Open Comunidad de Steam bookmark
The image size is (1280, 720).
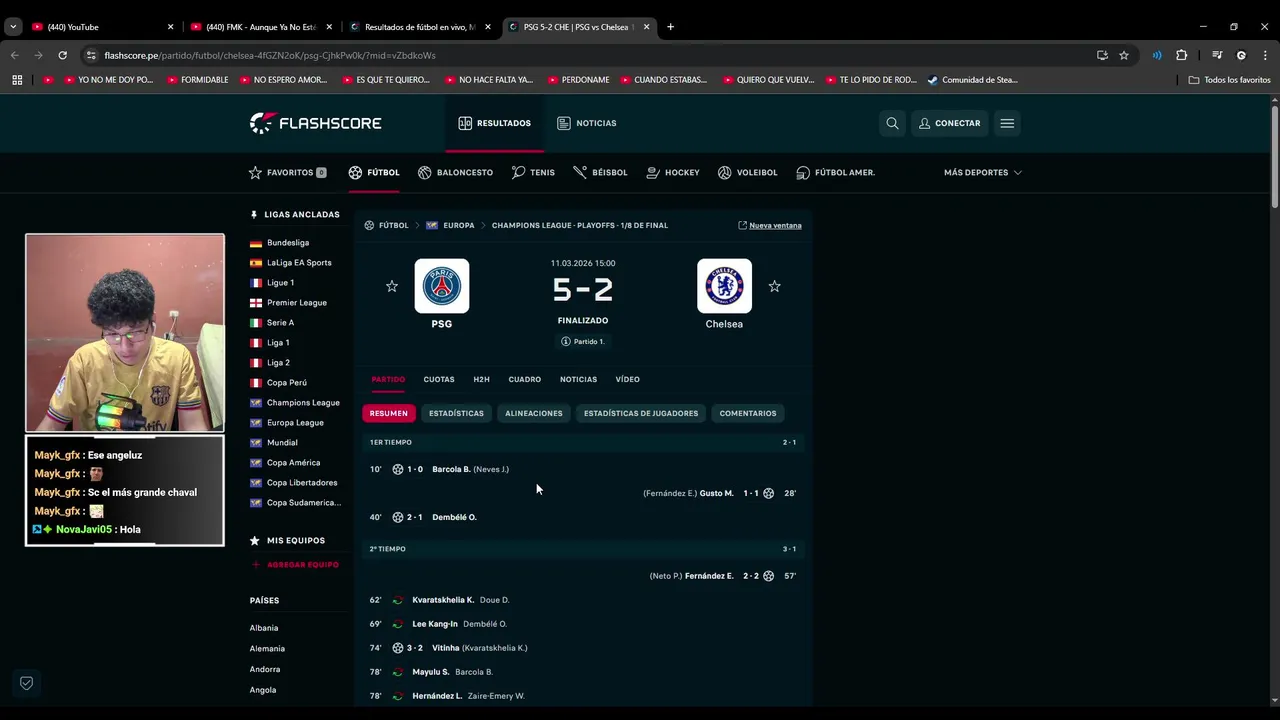972,80
